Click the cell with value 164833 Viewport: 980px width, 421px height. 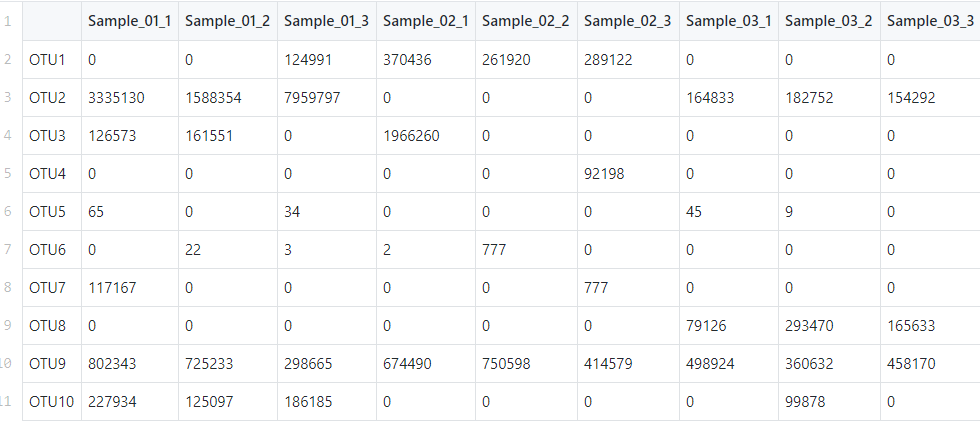coord(729,98)
